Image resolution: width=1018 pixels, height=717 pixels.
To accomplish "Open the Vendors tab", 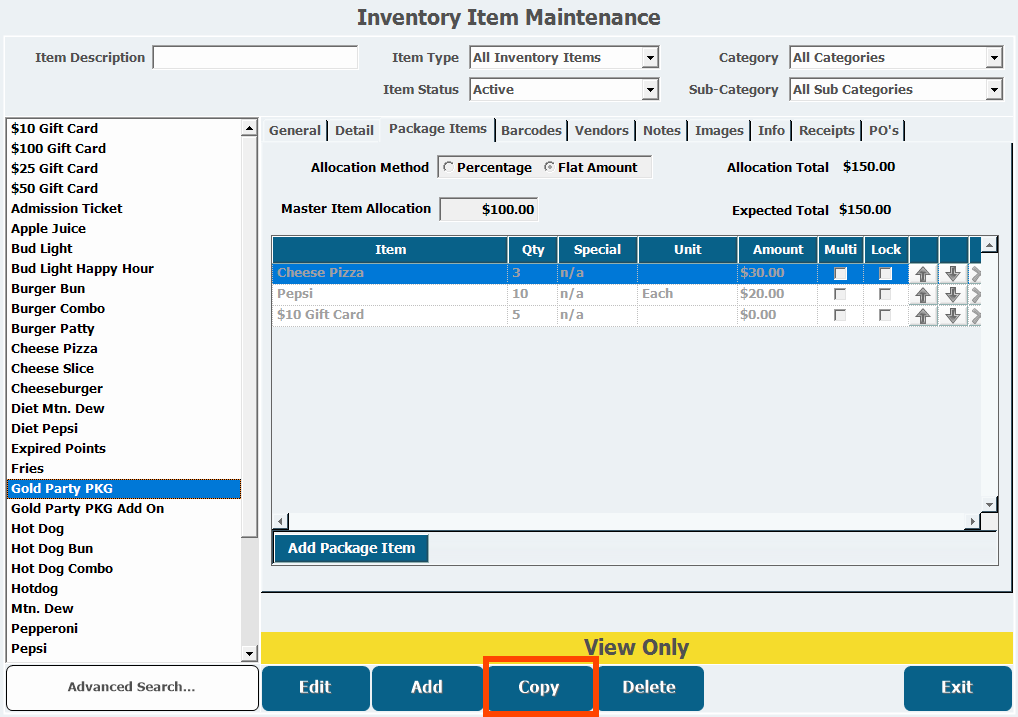I will coord(601,131).
